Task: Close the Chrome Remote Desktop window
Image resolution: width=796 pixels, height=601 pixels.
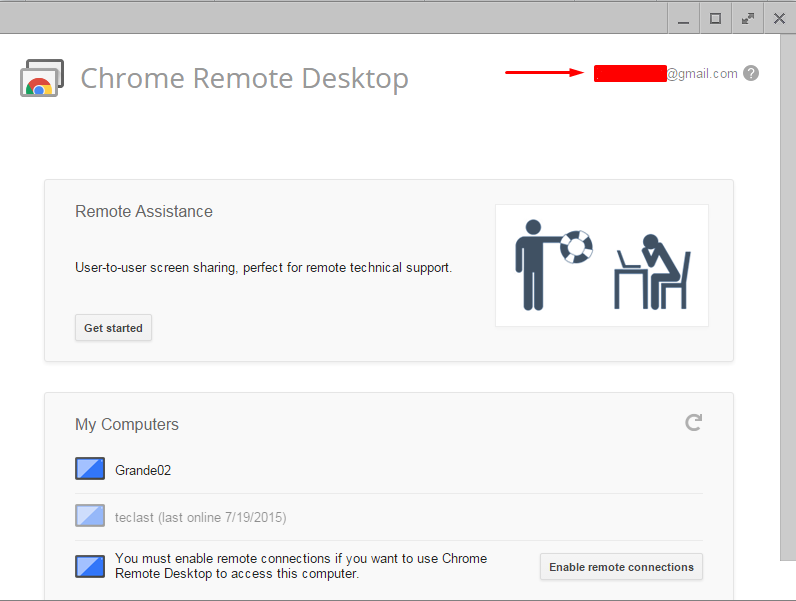Action: [x=779, y=19]
